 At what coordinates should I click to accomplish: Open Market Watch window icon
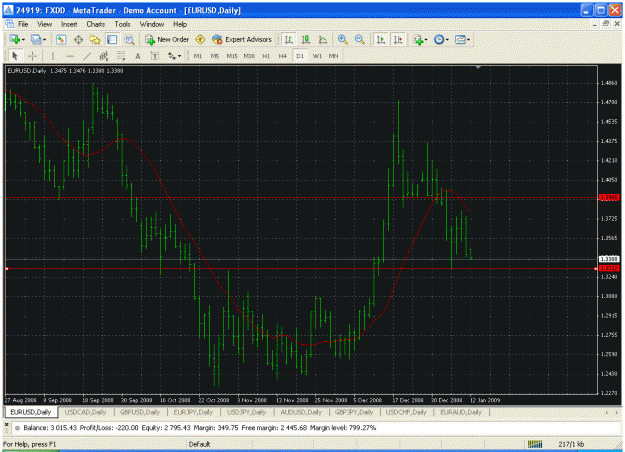coord(61,39)
